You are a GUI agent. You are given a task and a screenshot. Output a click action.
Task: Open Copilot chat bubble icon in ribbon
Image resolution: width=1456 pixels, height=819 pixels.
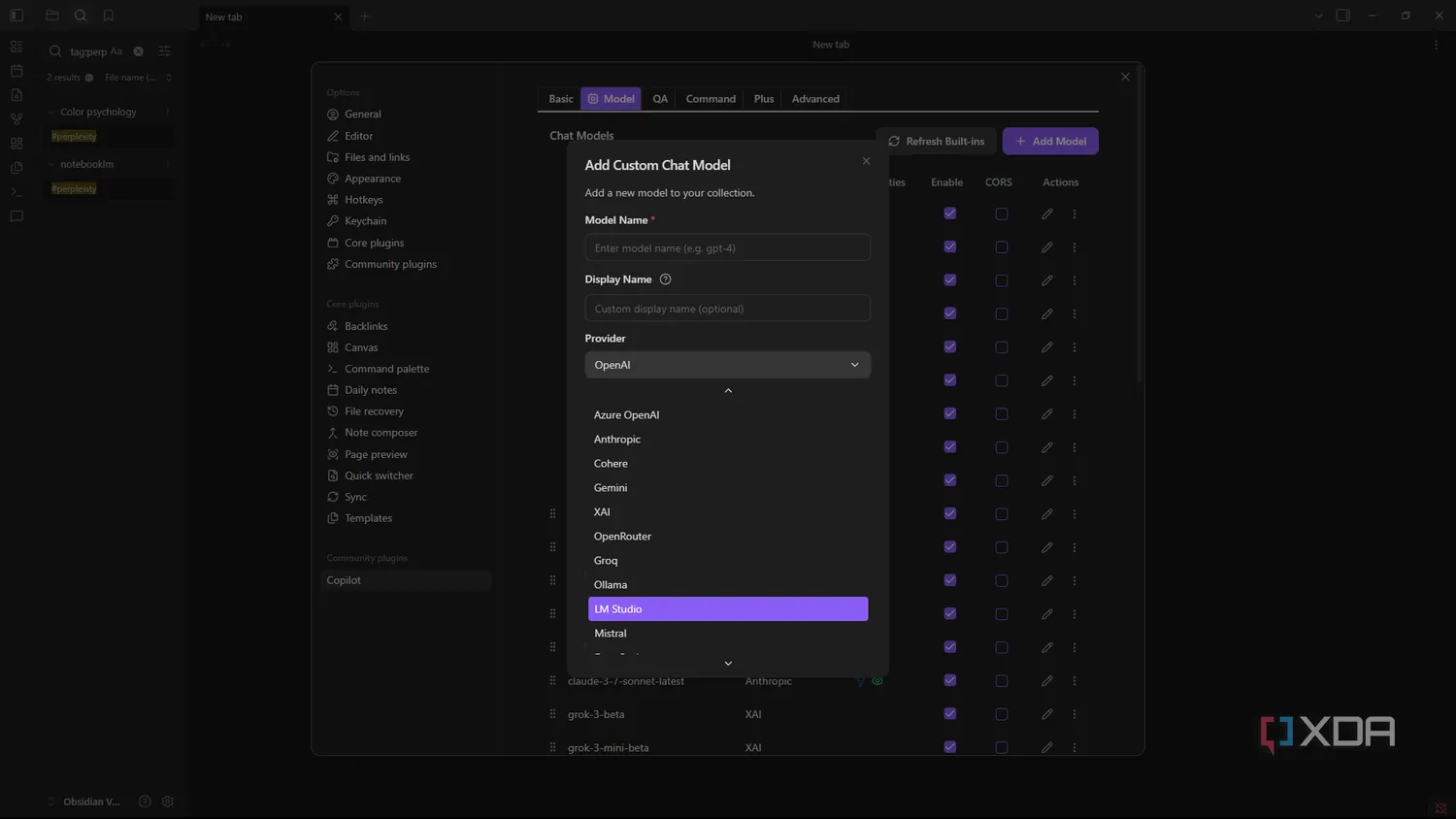(x=17, y=216)
